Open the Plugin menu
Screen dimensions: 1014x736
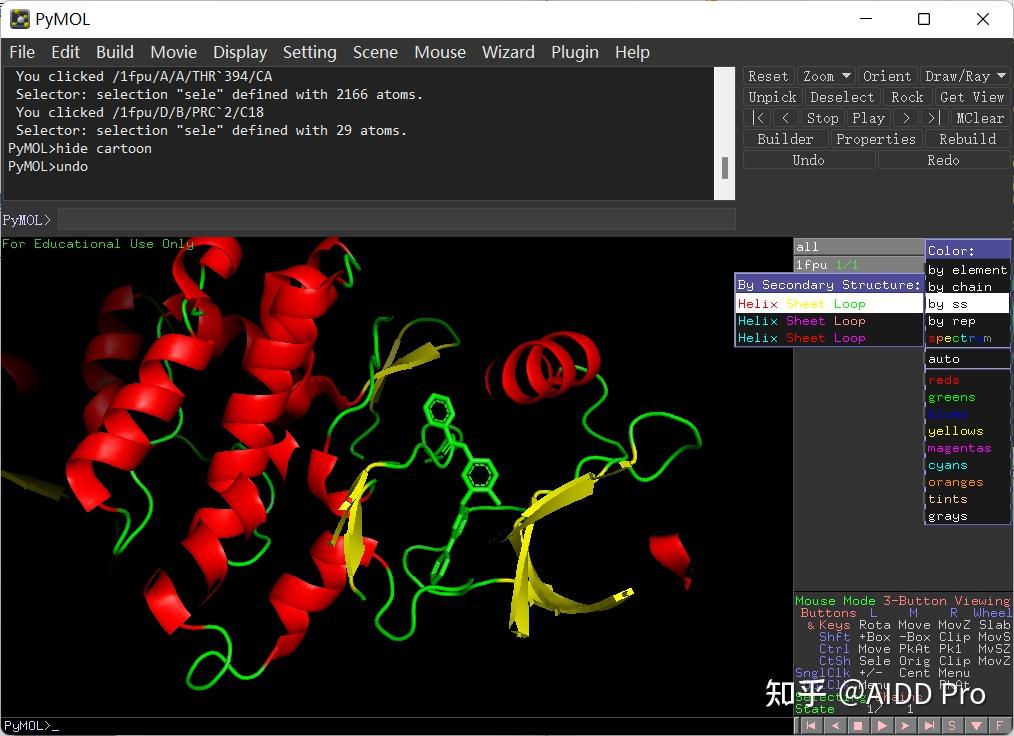[x=574, y=52]
